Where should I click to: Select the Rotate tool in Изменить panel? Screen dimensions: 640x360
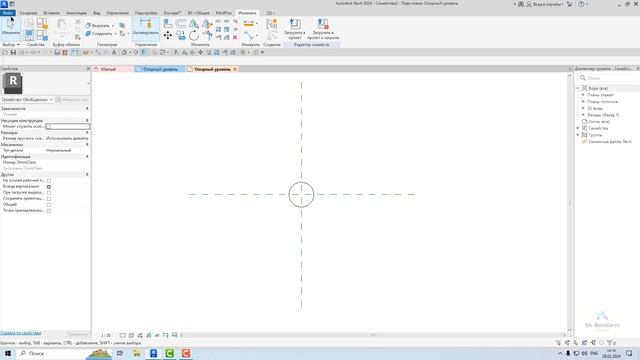click(x=194, y=36)
